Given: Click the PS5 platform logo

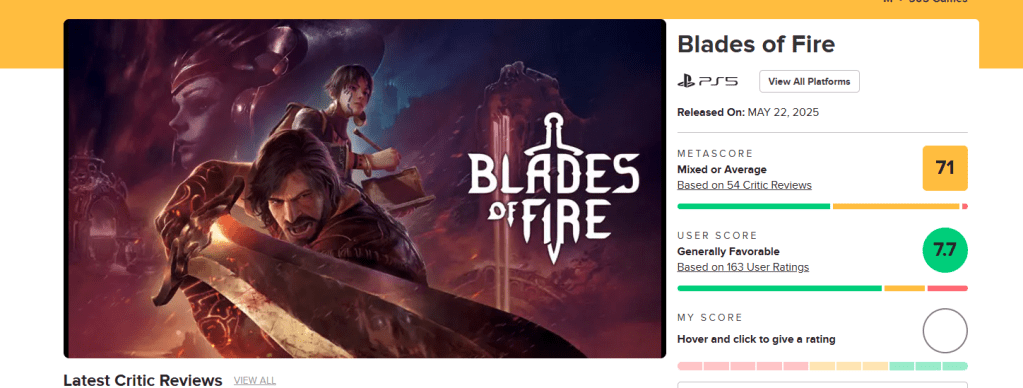Looking at the screenshot, I should pos(707,82).
